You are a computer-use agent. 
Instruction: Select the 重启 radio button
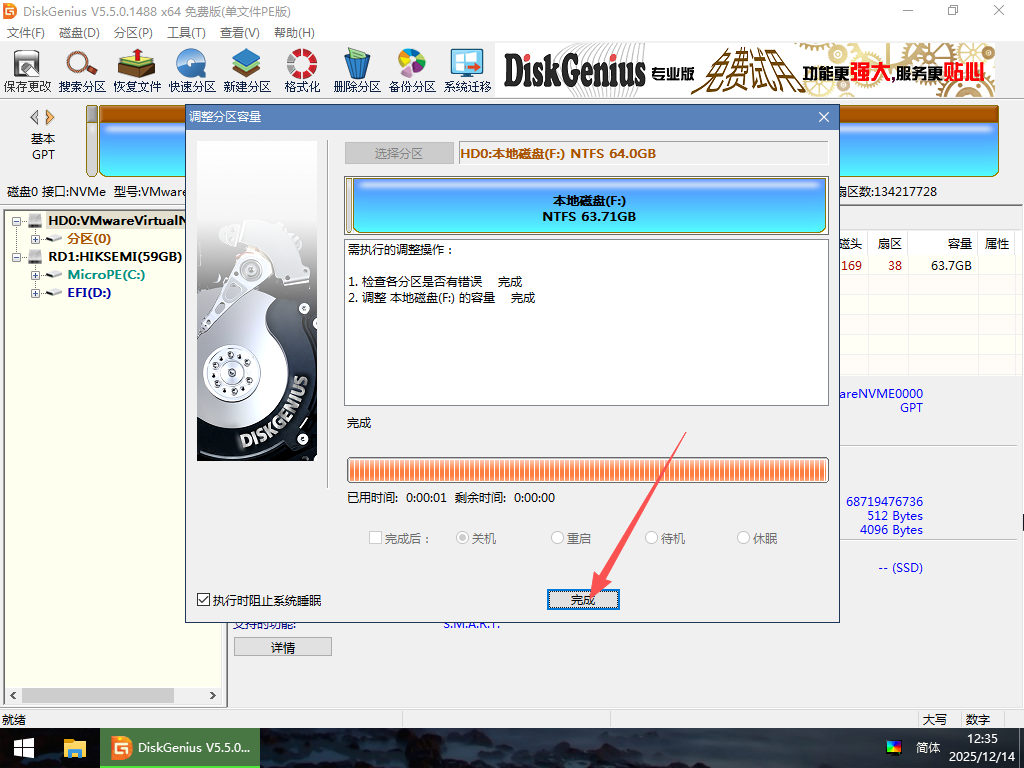click(x=558, y=538)
